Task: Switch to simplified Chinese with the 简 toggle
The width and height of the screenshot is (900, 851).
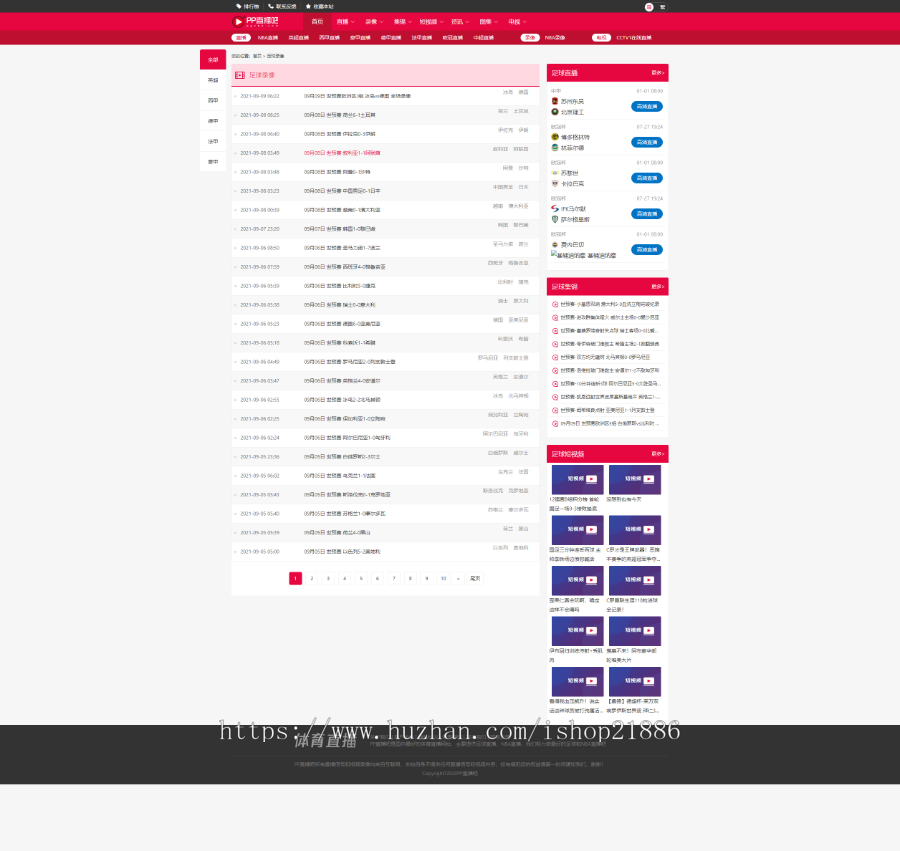Action: click(x=649, y=7)
